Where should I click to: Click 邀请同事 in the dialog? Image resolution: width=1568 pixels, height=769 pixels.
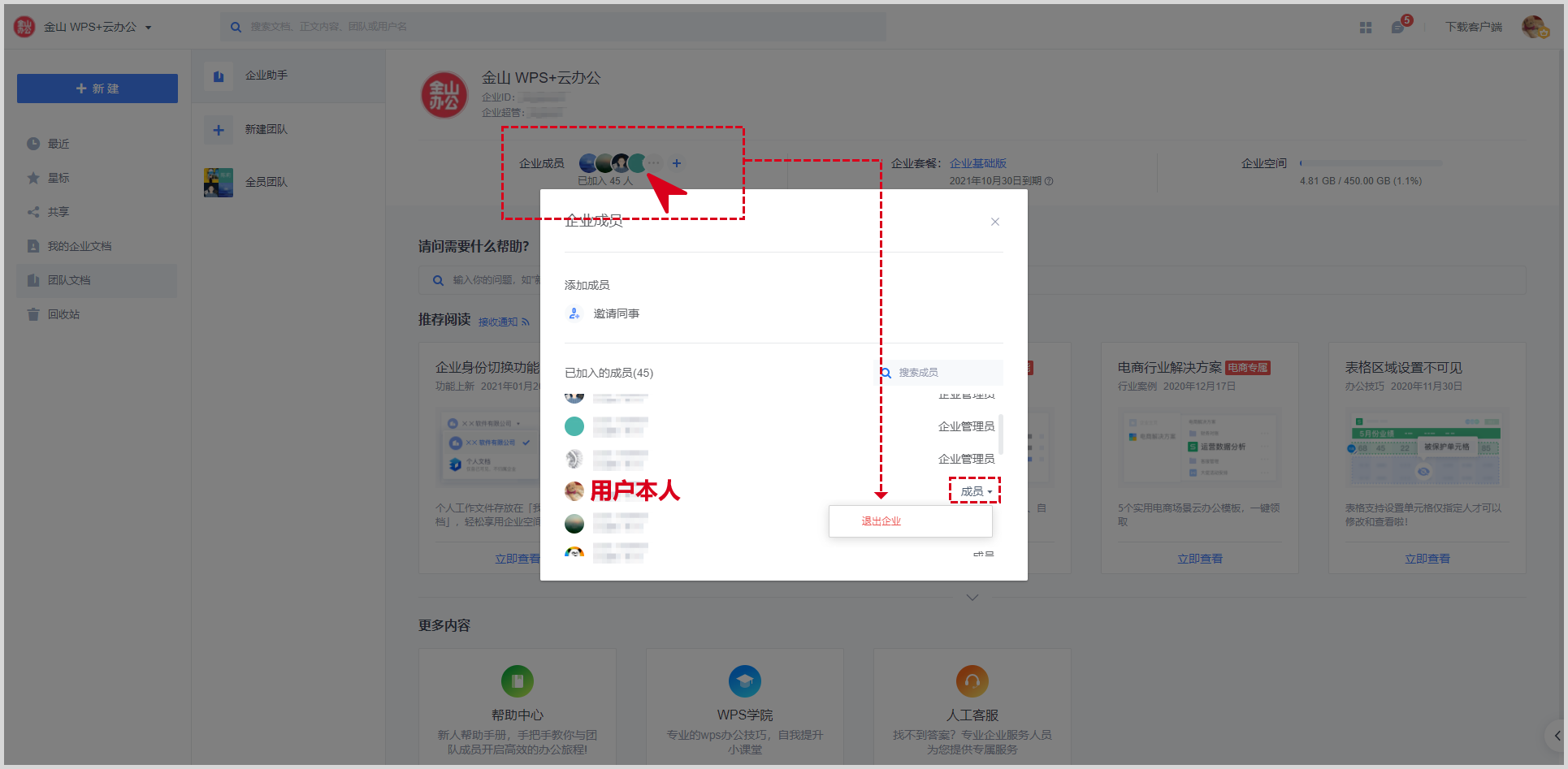(617, 313)
